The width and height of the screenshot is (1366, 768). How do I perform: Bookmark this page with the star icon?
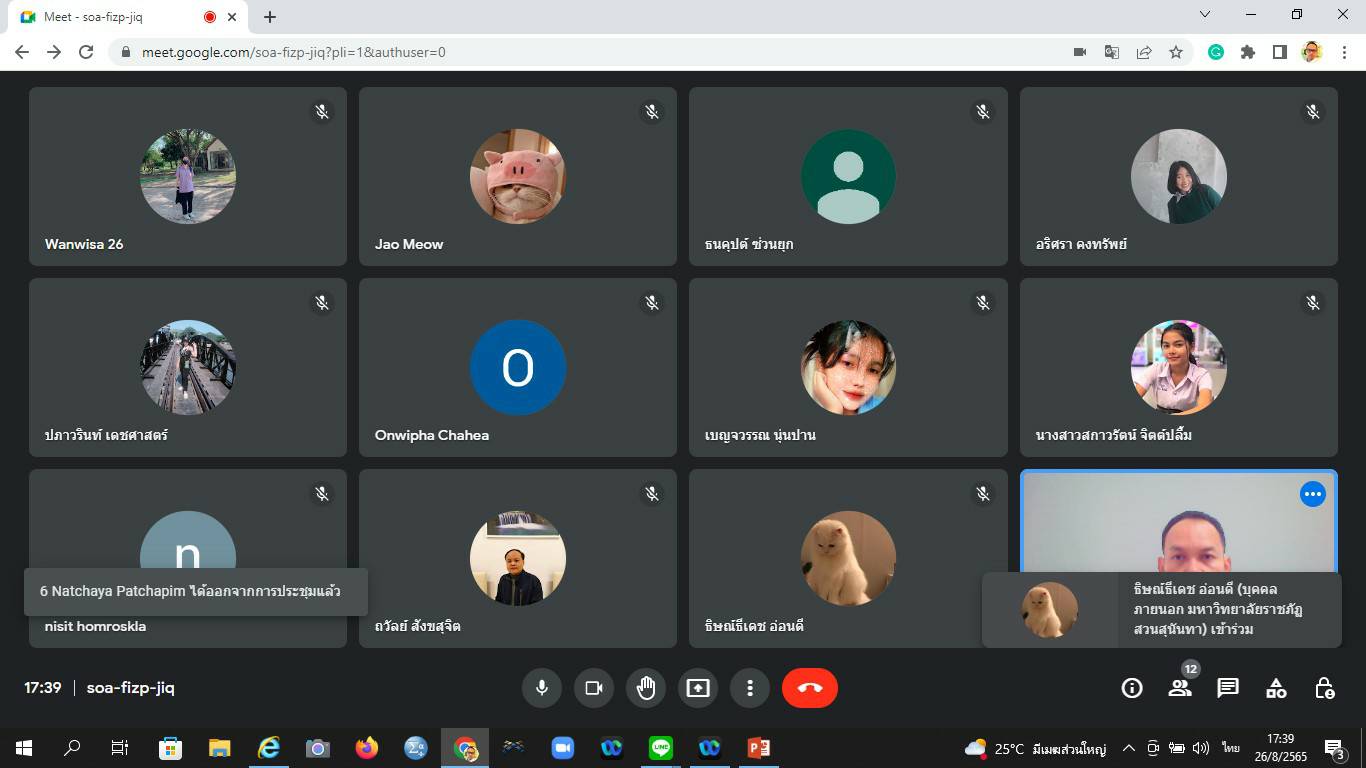1176,52
